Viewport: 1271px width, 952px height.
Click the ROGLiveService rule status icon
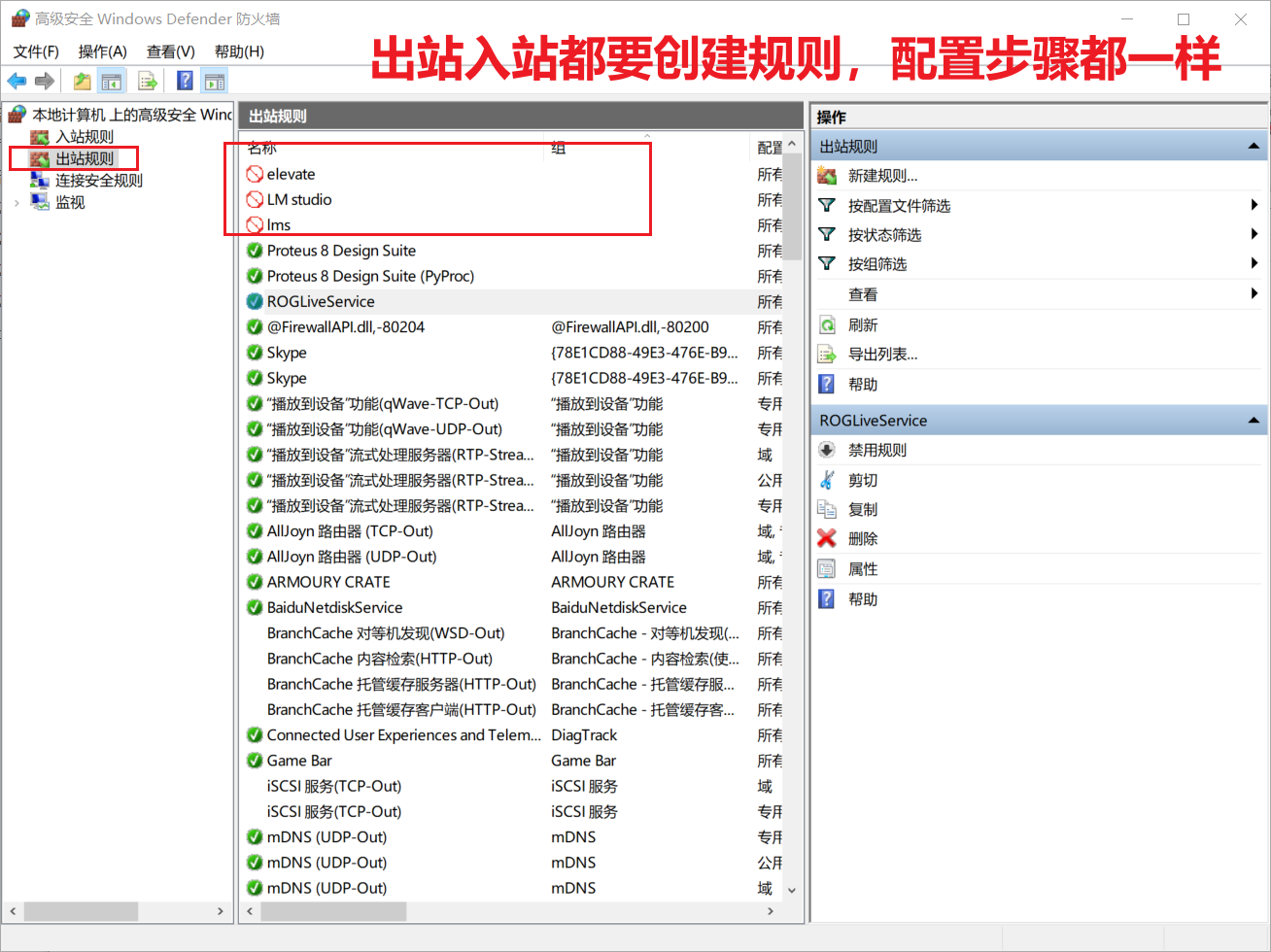(x=255, y=301)
